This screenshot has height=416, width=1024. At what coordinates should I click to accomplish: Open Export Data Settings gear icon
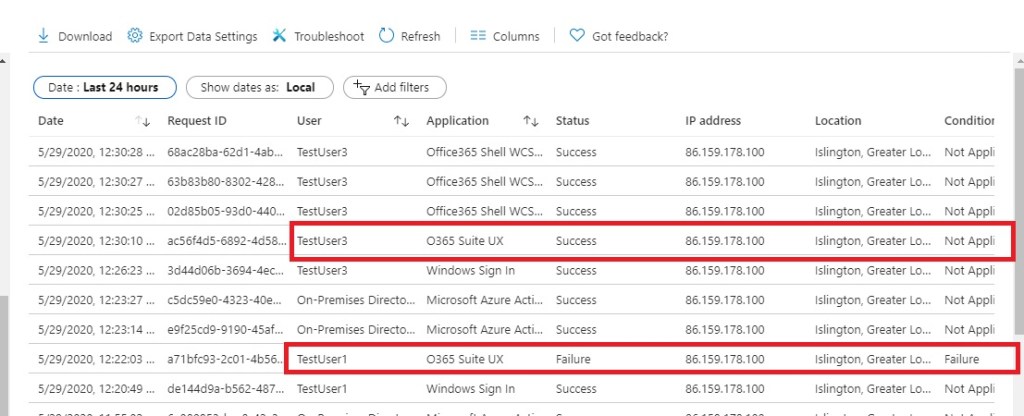tap(135, 36)
